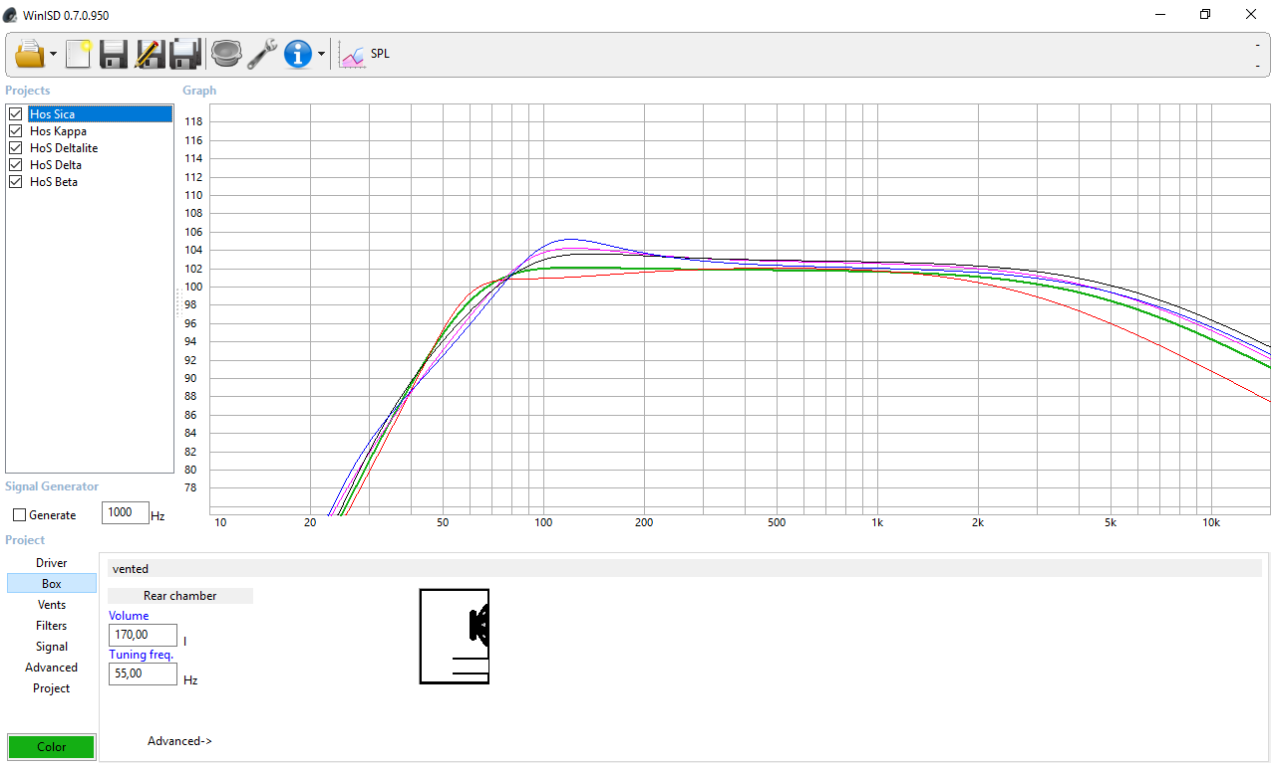Select the HoS Beta project in list
The image size is (1280, 768).
click(x=54, y=182)
